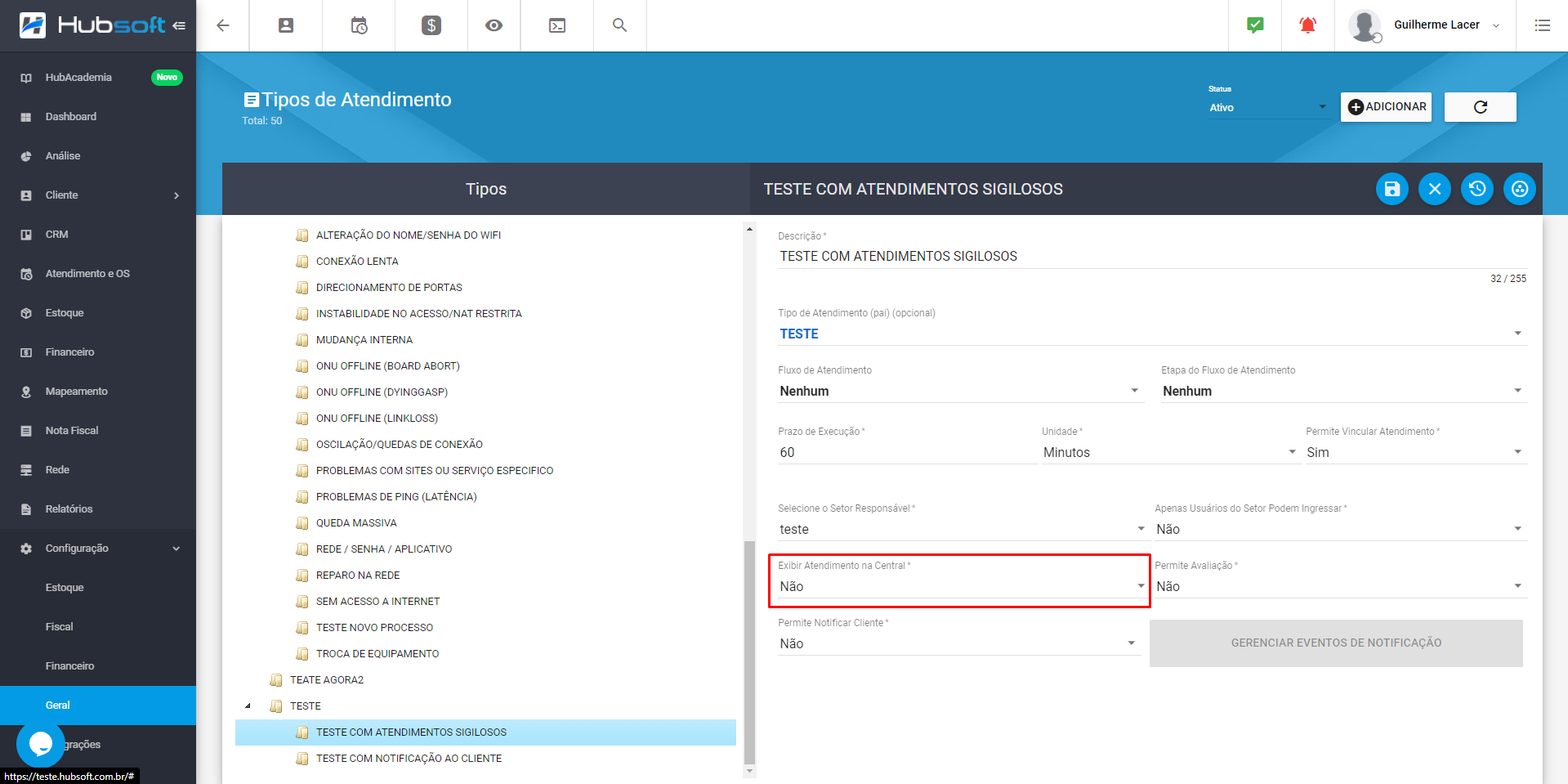The image size is (1568, 784).
Task: Click GERENCIAR EVENTOS DE NOTIFICAÇÃO button
Action: tap(1336, 643)
